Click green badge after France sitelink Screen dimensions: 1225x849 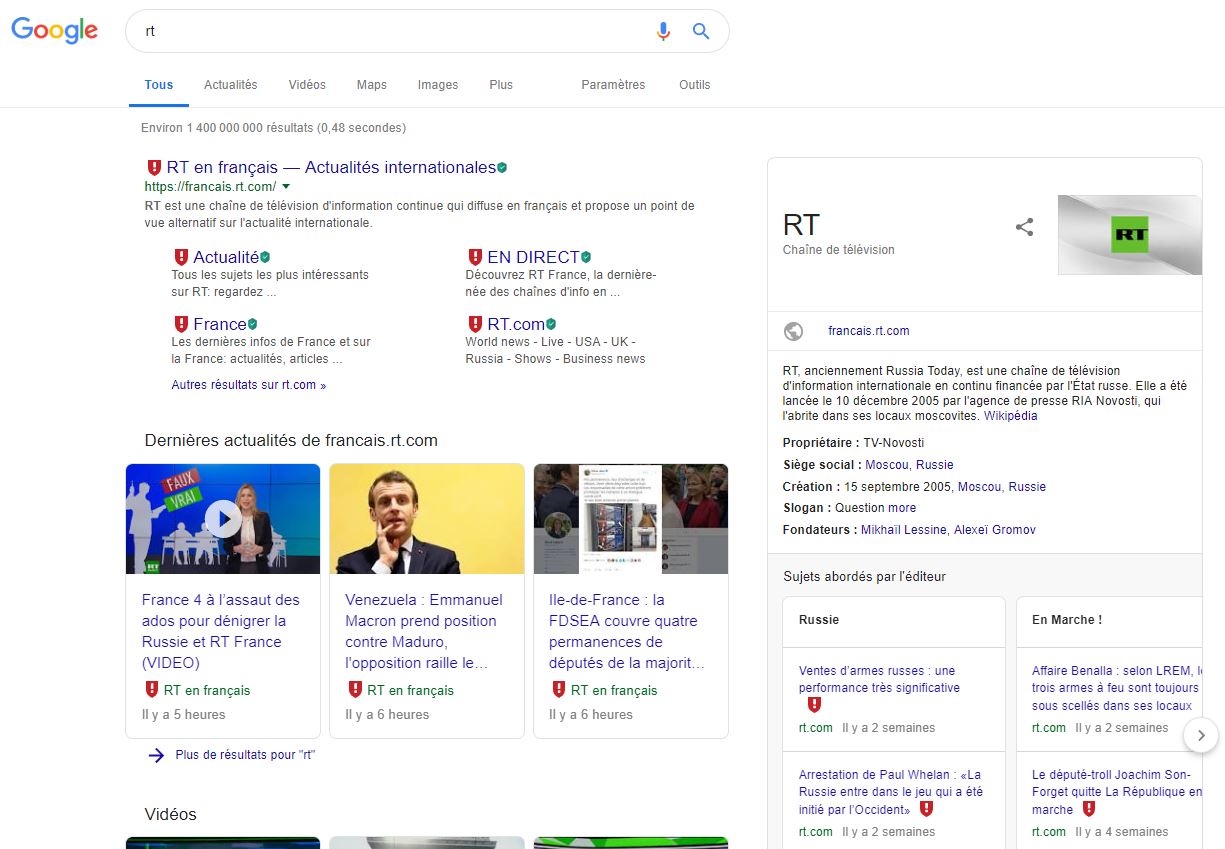point(252,324)
